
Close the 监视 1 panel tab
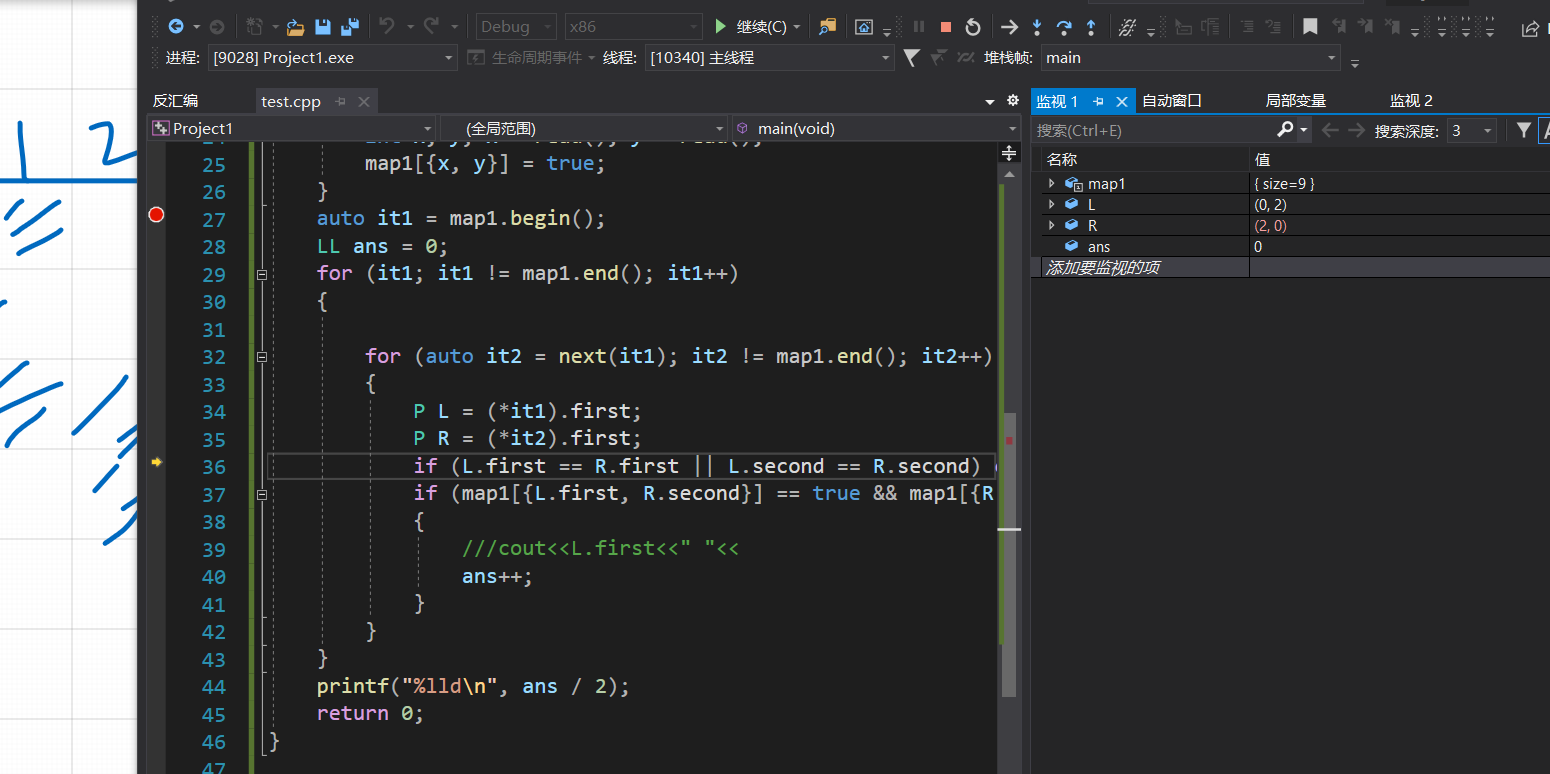(1122, 101)
